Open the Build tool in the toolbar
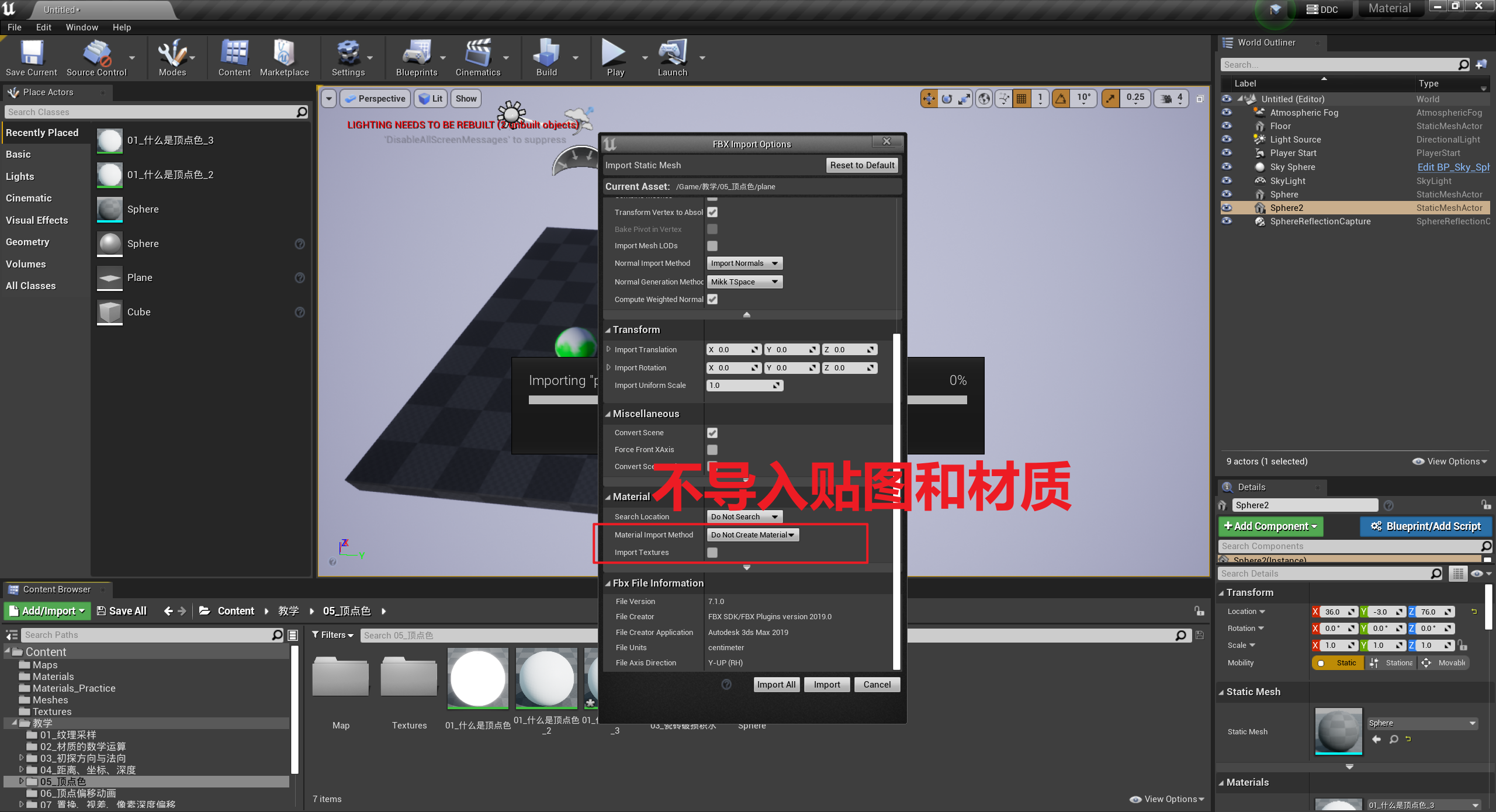The height and width of the screenshot is (812, 1496). tap(546, 57)
